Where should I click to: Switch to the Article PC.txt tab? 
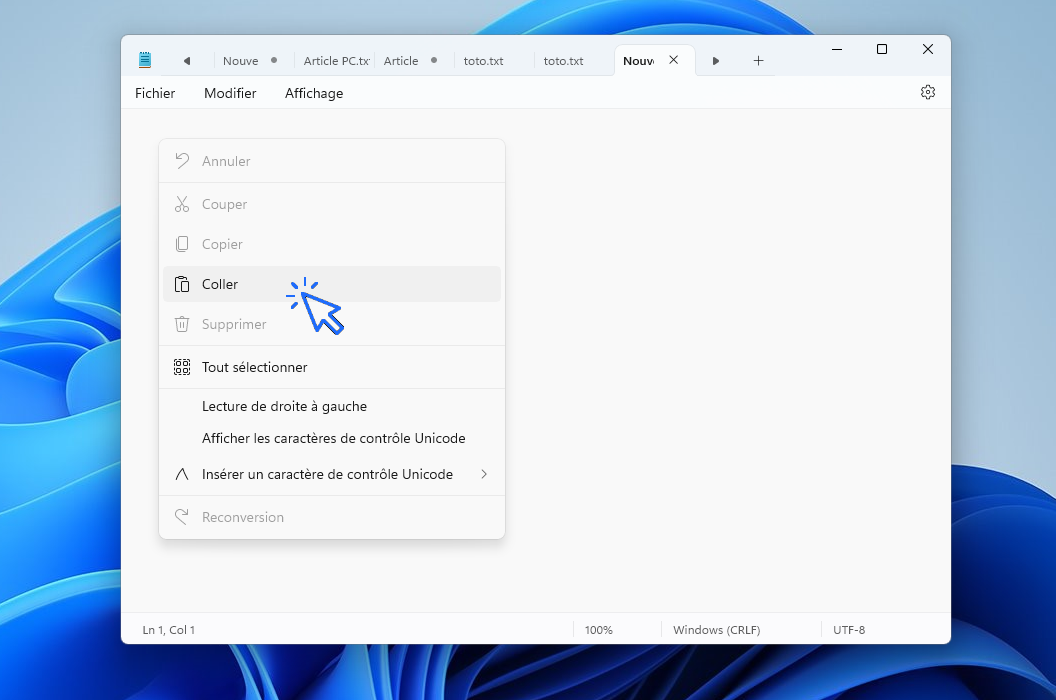pos(334,61)
